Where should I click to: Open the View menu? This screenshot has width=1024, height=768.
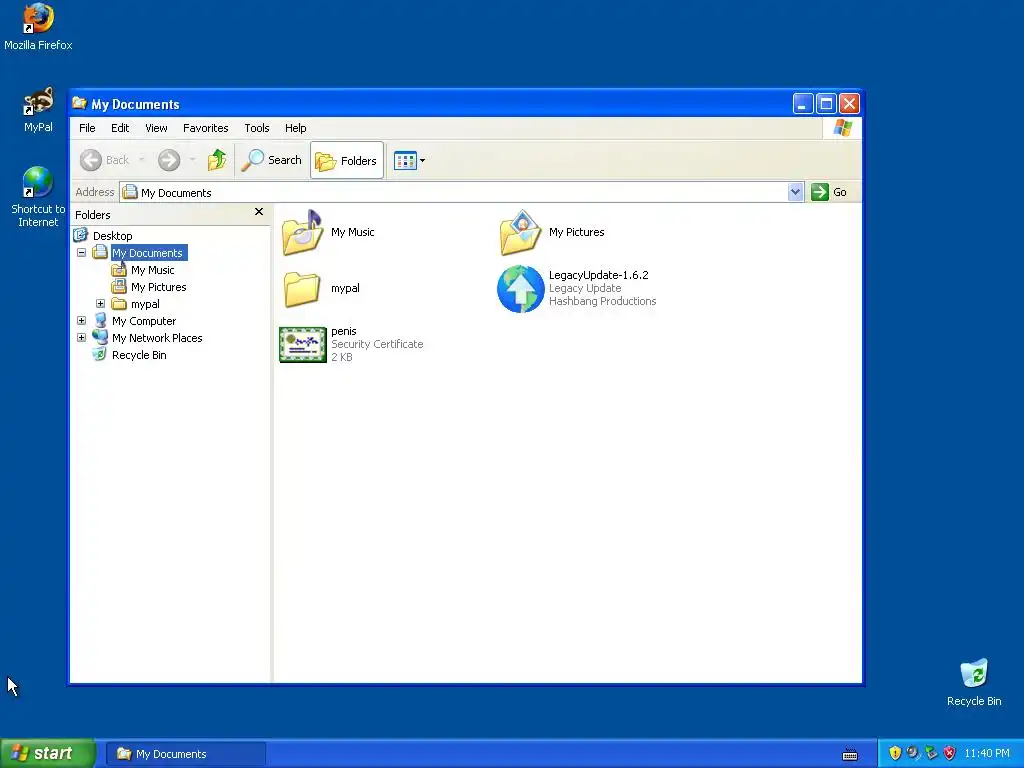pos(156,128)
